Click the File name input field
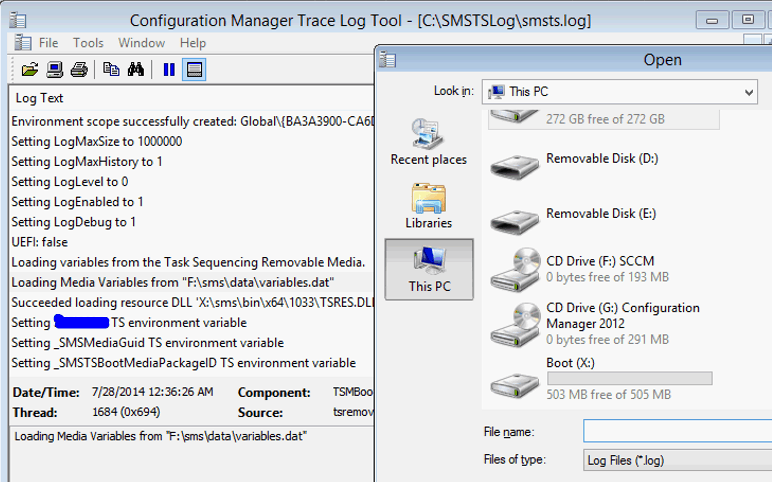 (x=677, y=431)
